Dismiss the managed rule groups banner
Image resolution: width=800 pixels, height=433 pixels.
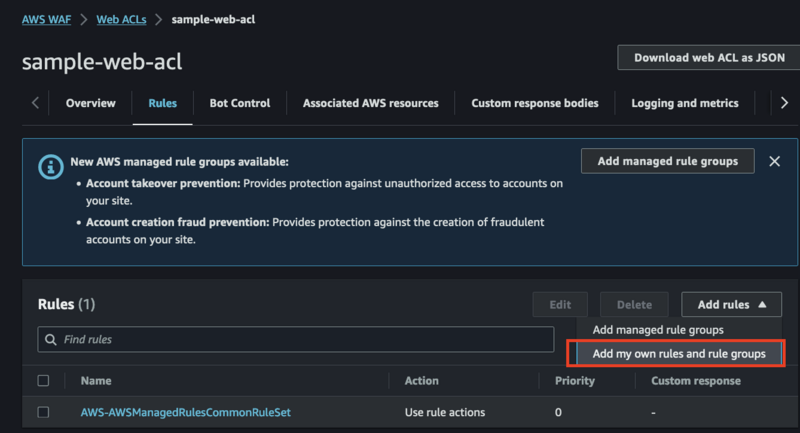click(774, 161)
